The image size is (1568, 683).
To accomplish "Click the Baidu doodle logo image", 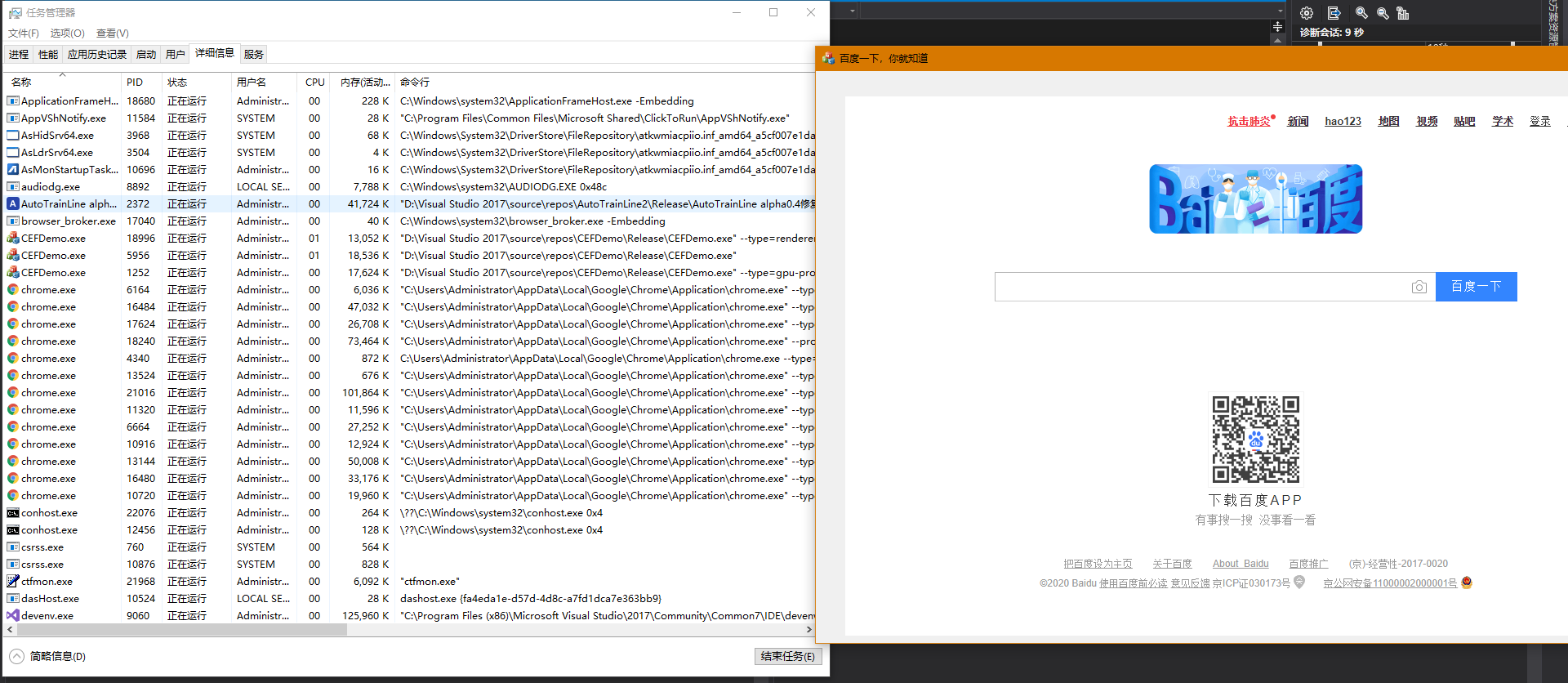I will [x=1256, y=199].
